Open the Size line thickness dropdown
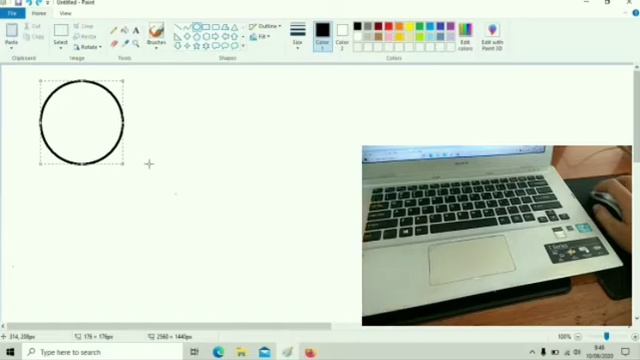640x360 pixels. (298, 36)
